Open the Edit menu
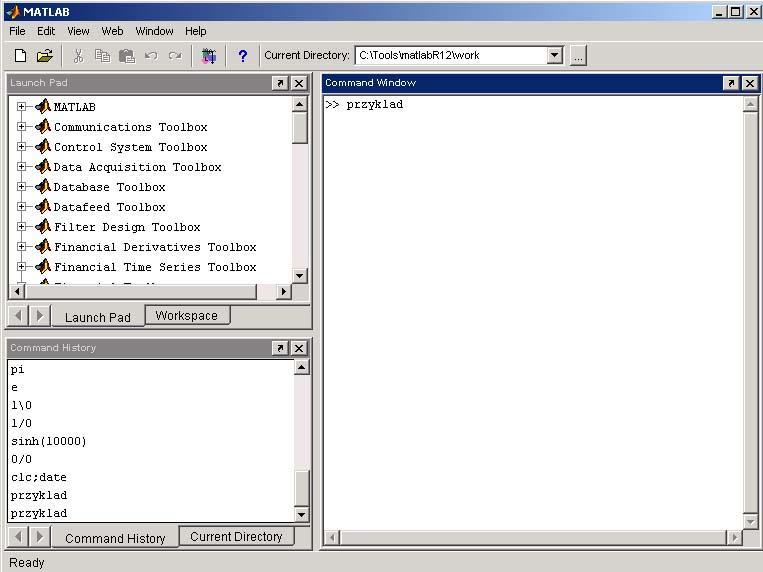 coord(46,31)
